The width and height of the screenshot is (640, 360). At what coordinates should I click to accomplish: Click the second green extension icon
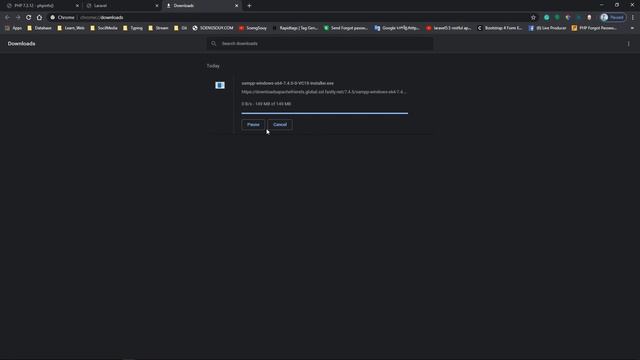click(557, 18)
